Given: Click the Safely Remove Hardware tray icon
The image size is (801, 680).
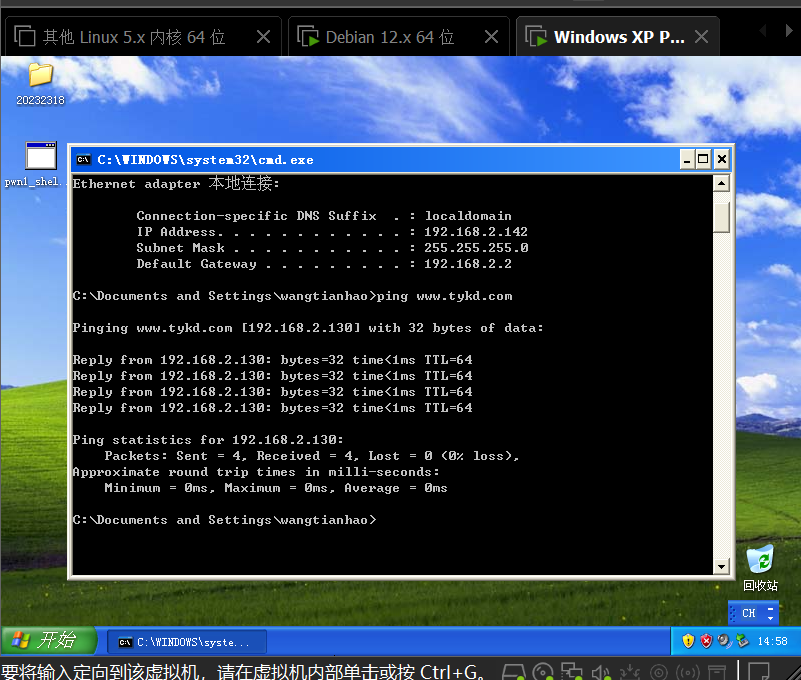Looking at the screenshot, I should point(742,641).
